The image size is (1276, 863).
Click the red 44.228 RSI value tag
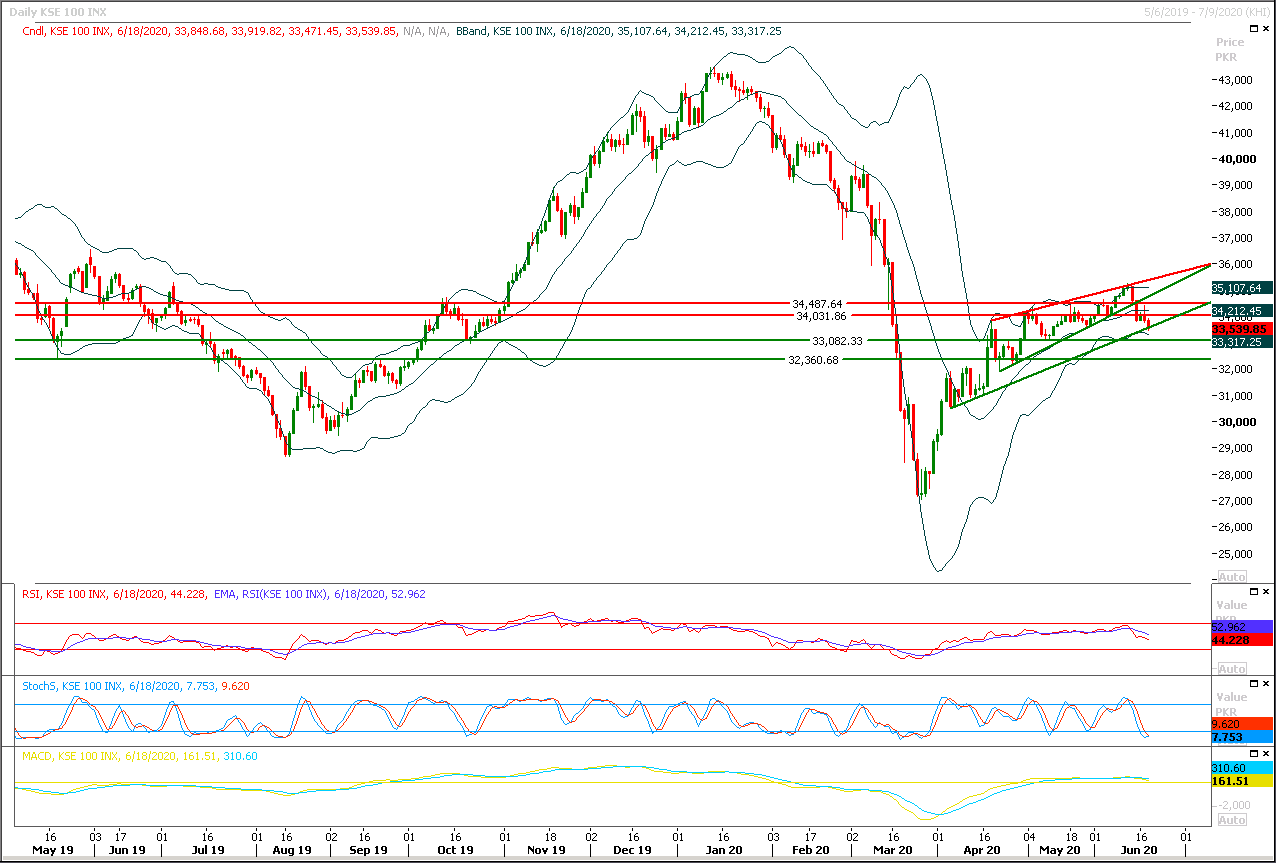(1242, 640)
